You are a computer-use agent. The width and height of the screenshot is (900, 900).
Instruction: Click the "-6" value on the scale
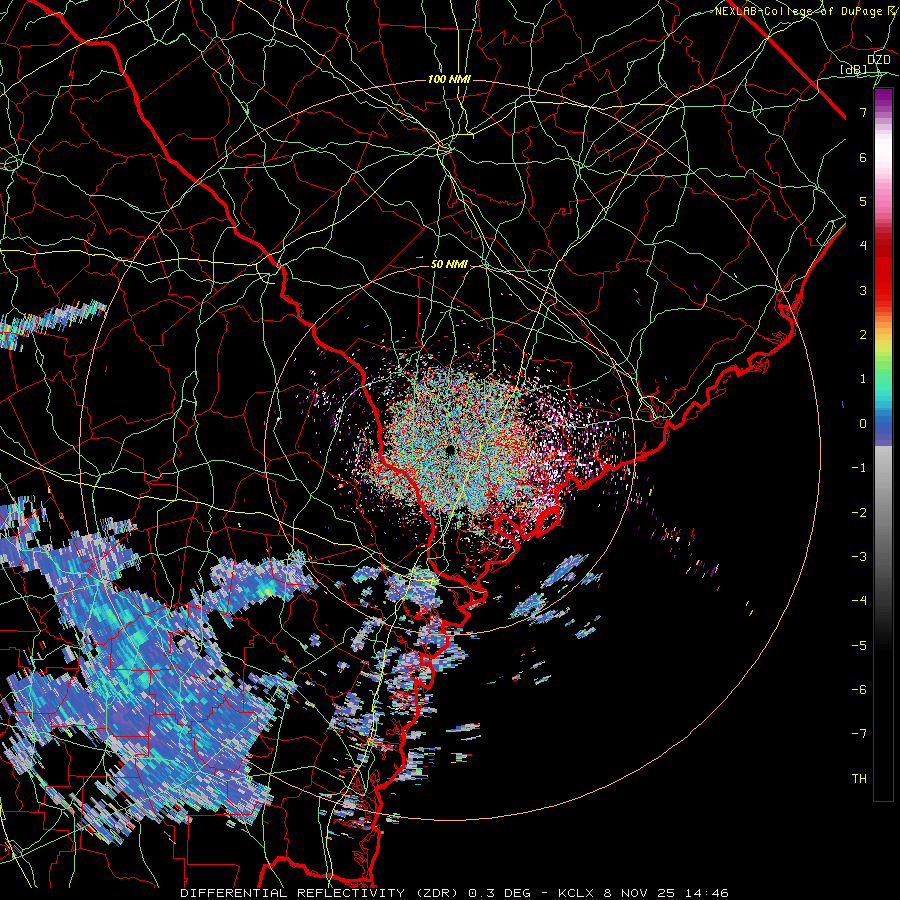[859, 690]
